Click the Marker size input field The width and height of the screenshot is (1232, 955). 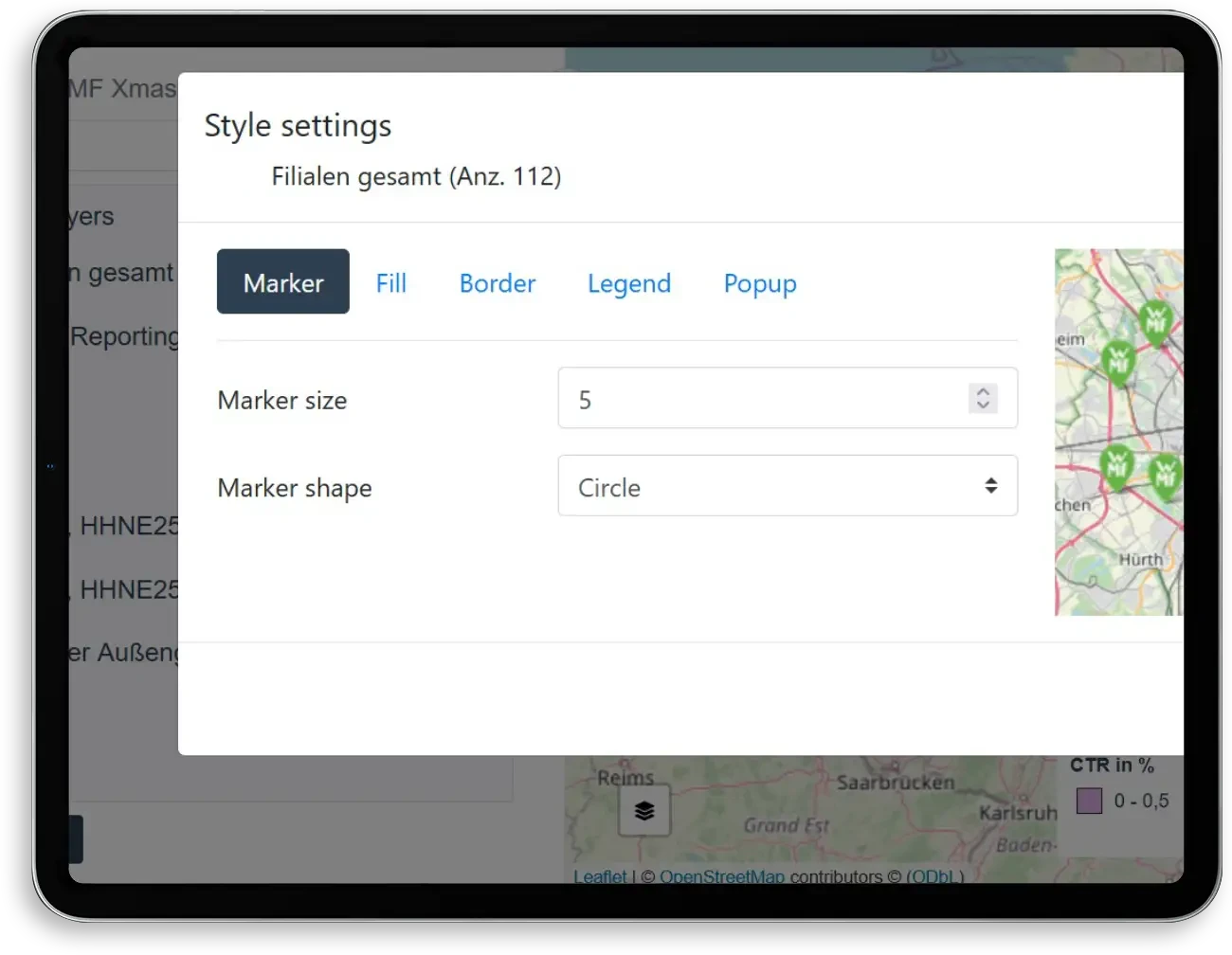(788, 398)
